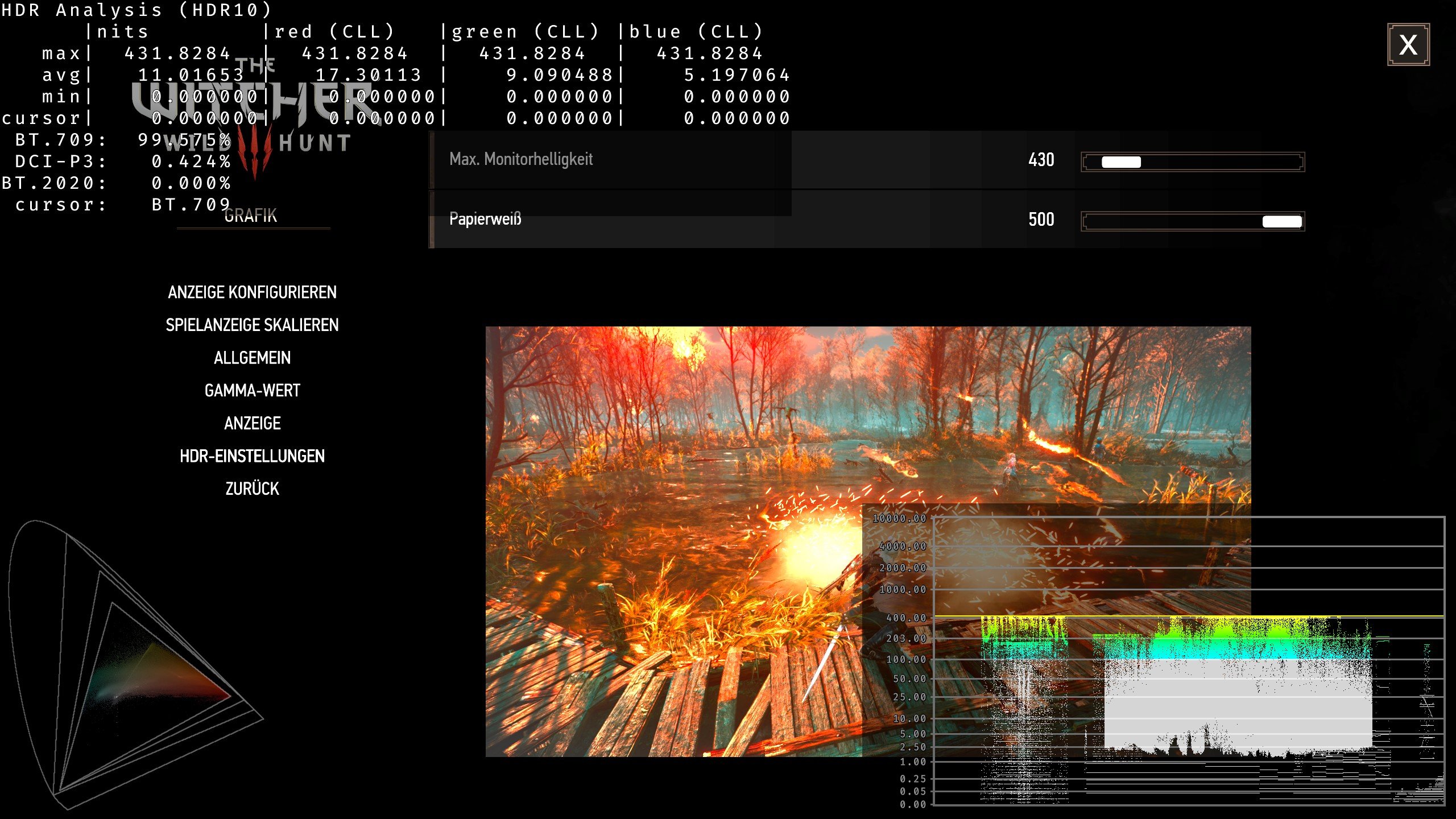1456x819 pixels.
Task: Click the red (CLL) column header
Action: 334,32
